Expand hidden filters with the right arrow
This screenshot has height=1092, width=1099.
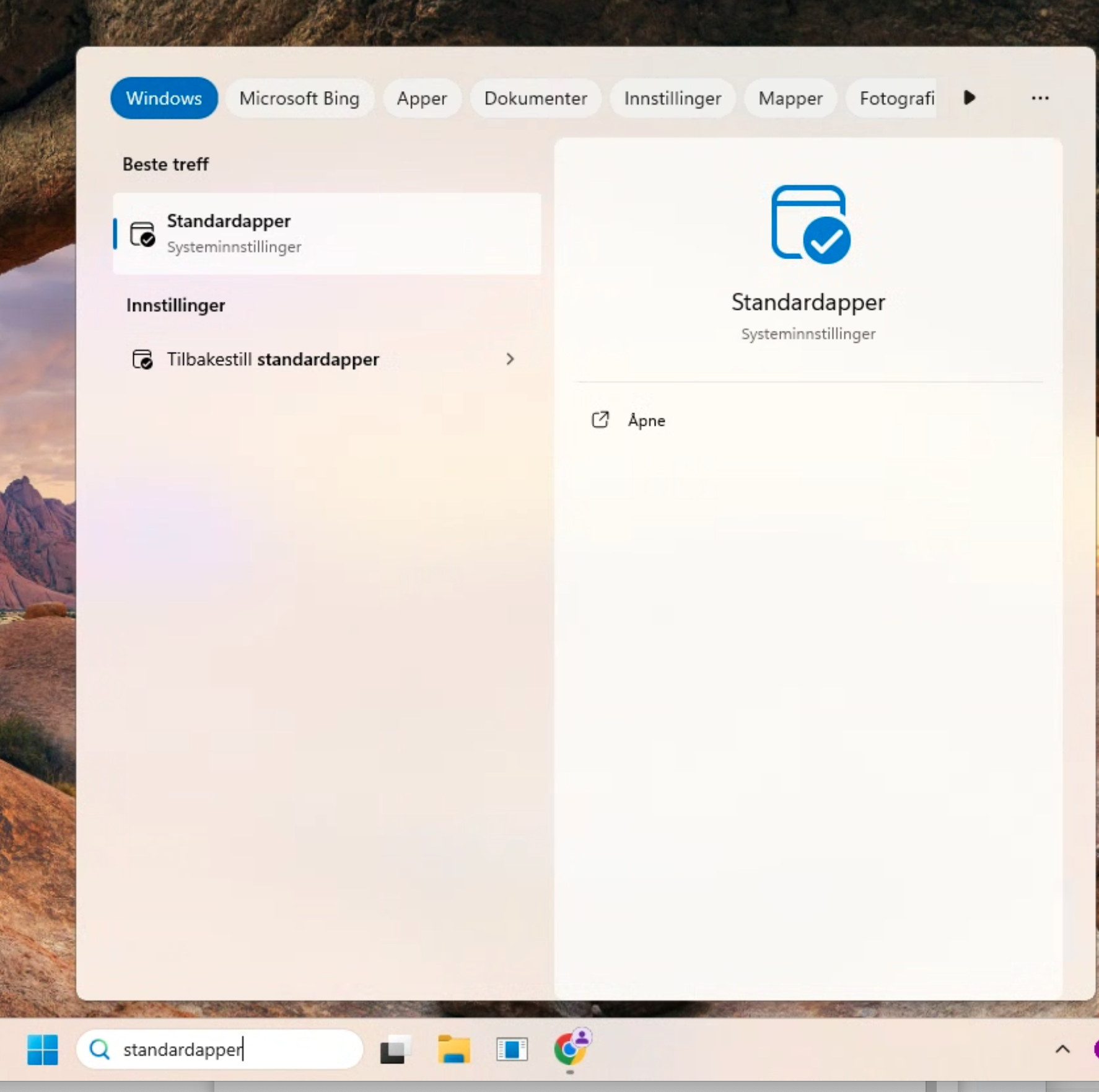point(969,98)
